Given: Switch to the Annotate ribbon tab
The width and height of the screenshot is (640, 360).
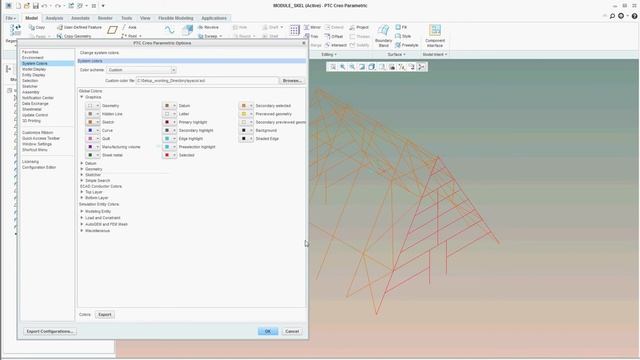Looking at the screenshot, I should click(80, 18).
